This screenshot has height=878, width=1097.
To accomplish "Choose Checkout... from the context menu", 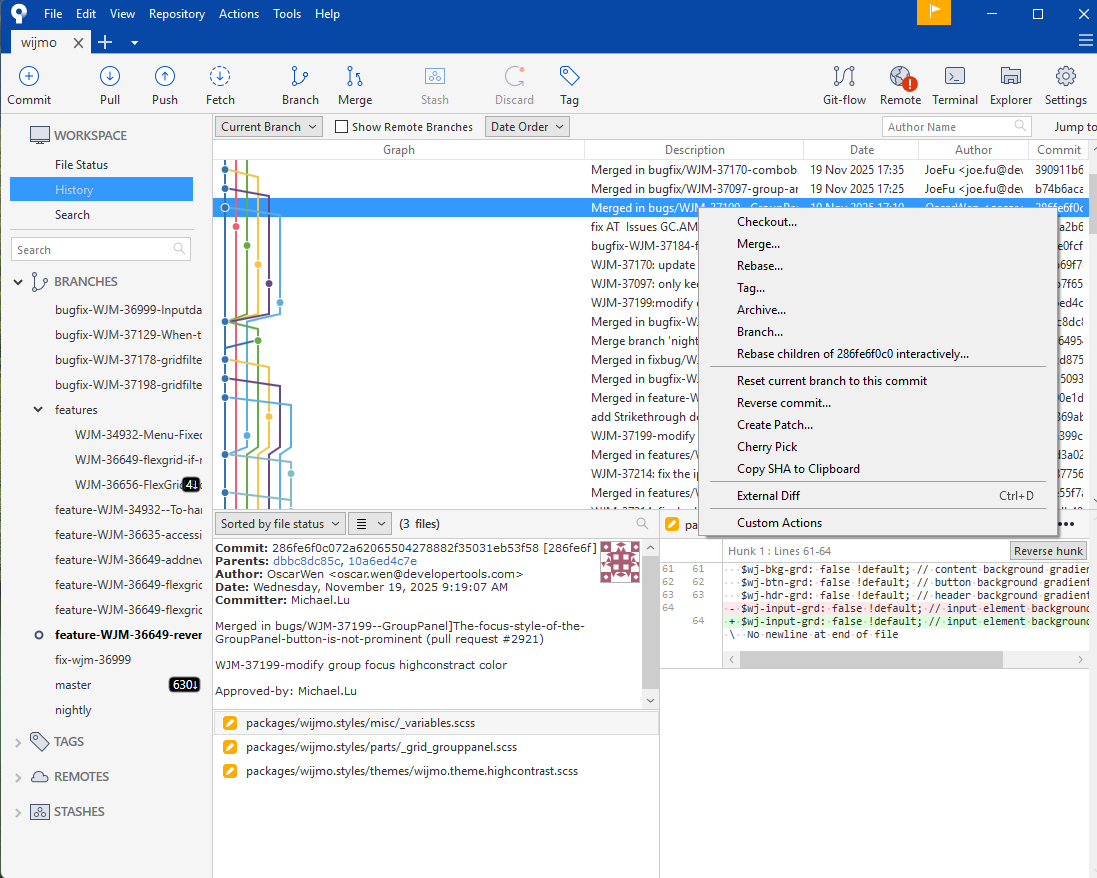I will (x=877, y=222).
